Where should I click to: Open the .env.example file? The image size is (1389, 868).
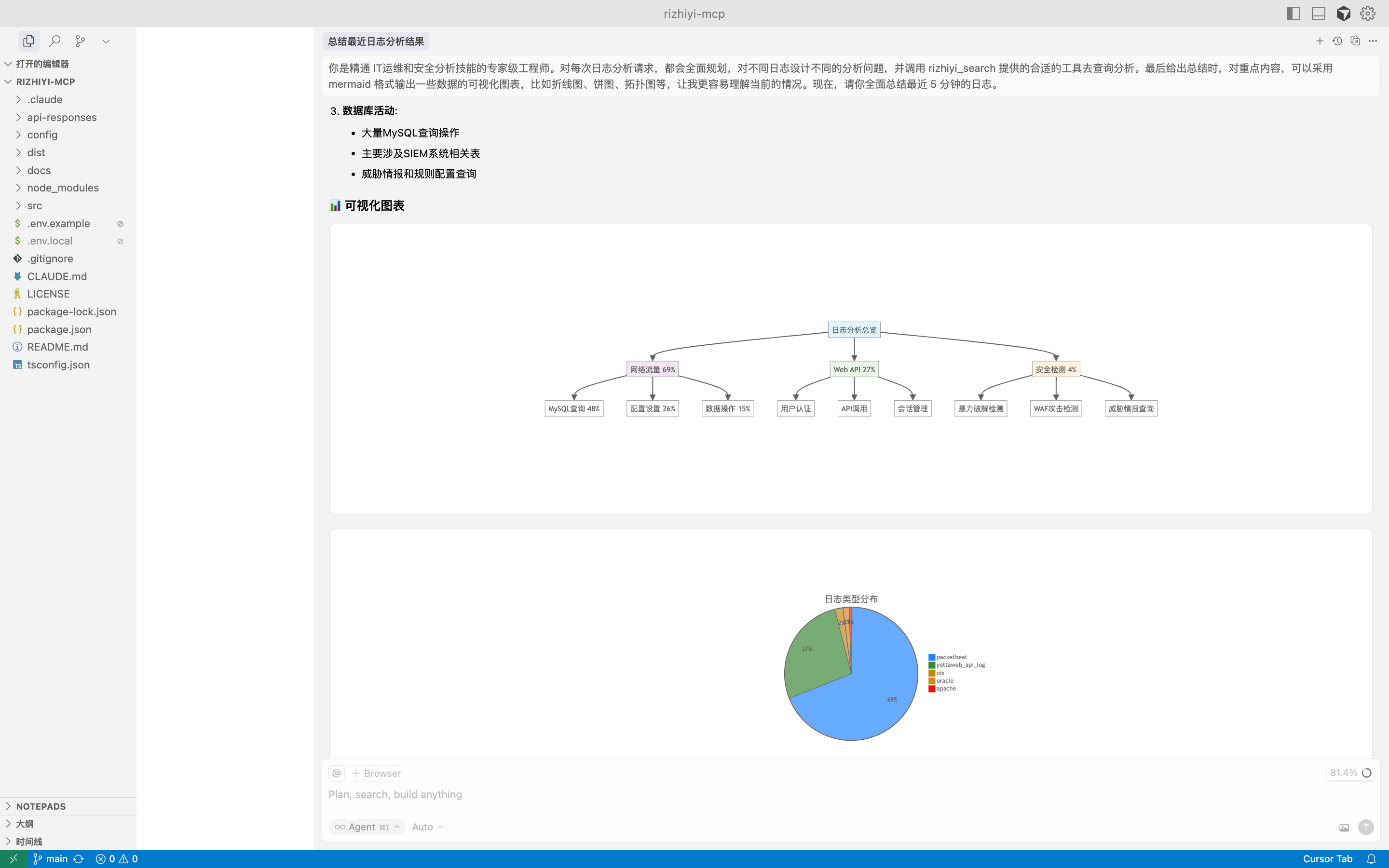[x=68, y=223]
